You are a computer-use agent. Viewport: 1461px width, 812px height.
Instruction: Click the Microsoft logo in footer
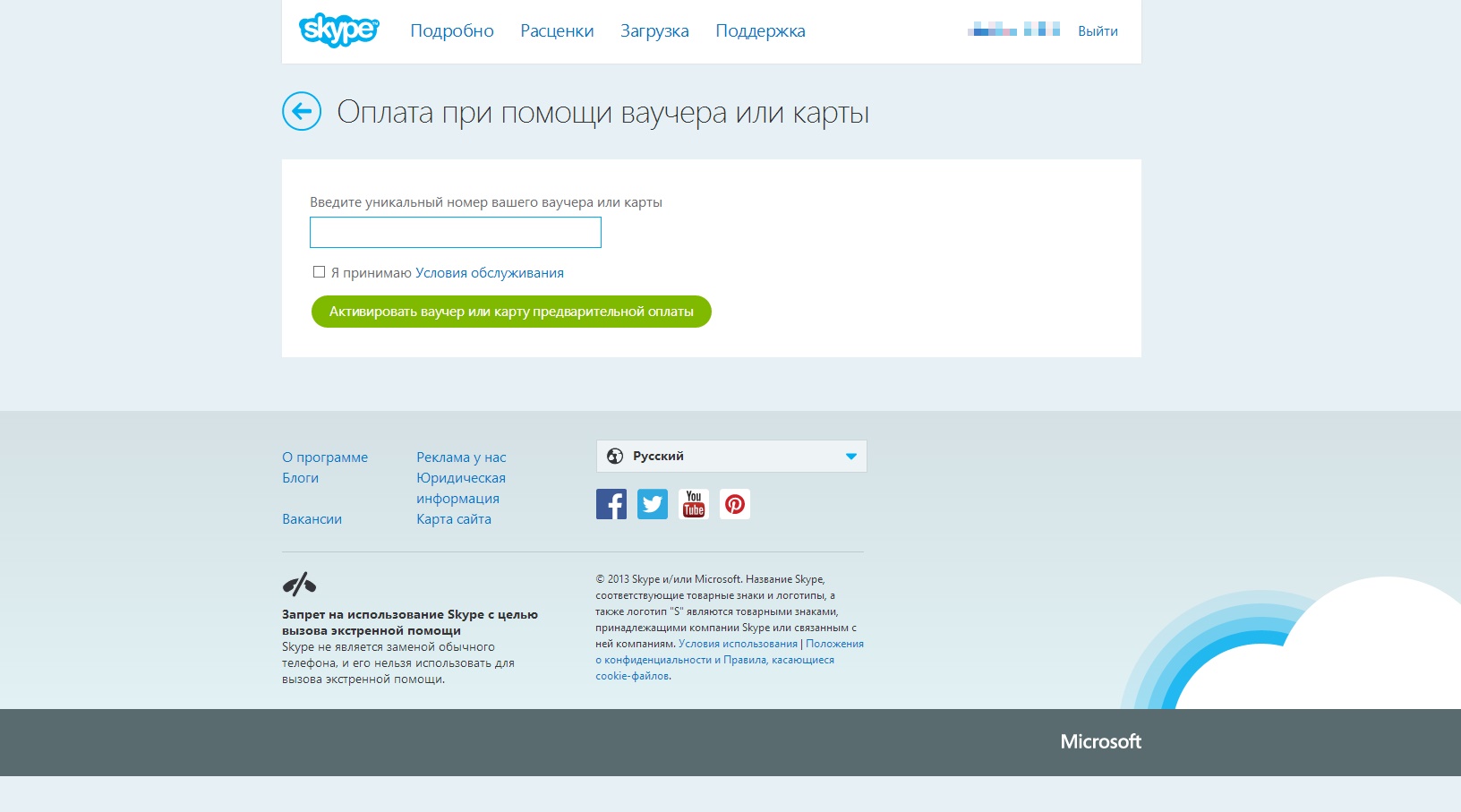[1100, 741]
